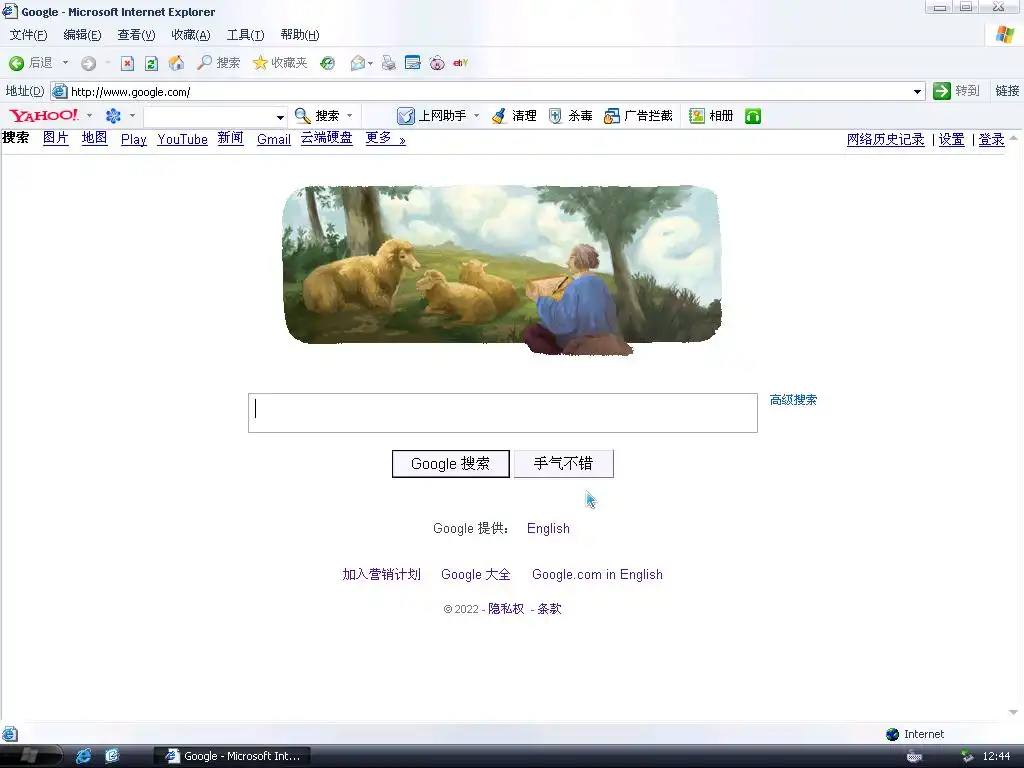Click the Edit page icon in toolbar
The height and width of the screenshot is (768, 1024).
pos(413,63)
